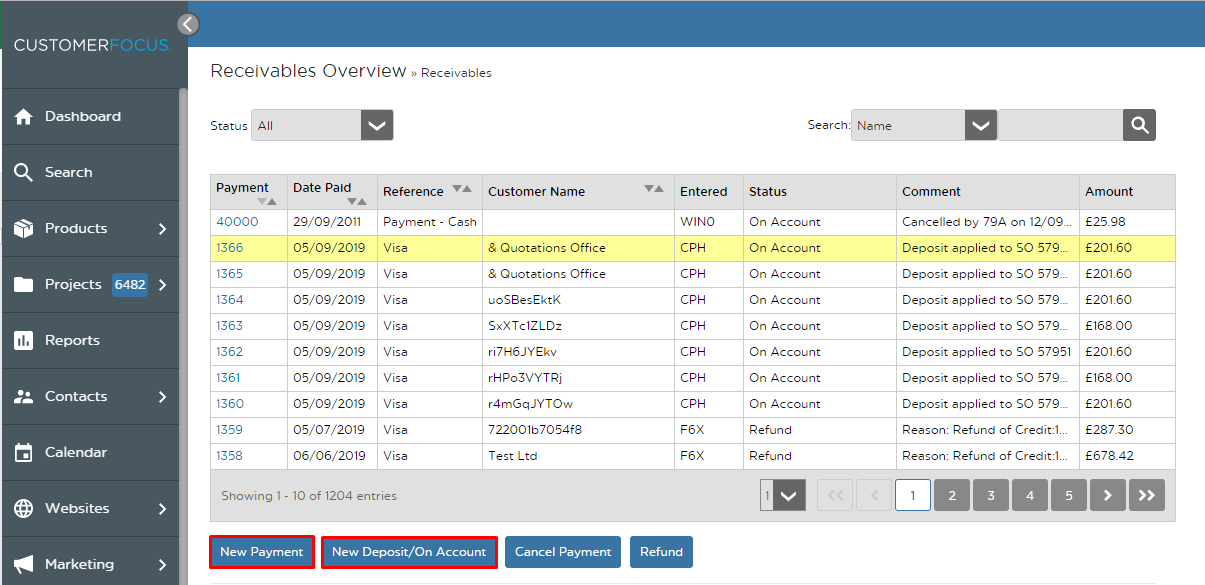Screen dimensions: 1205x585
Task: Click the Projects 6482 count badge
Action: pos(130,285)
